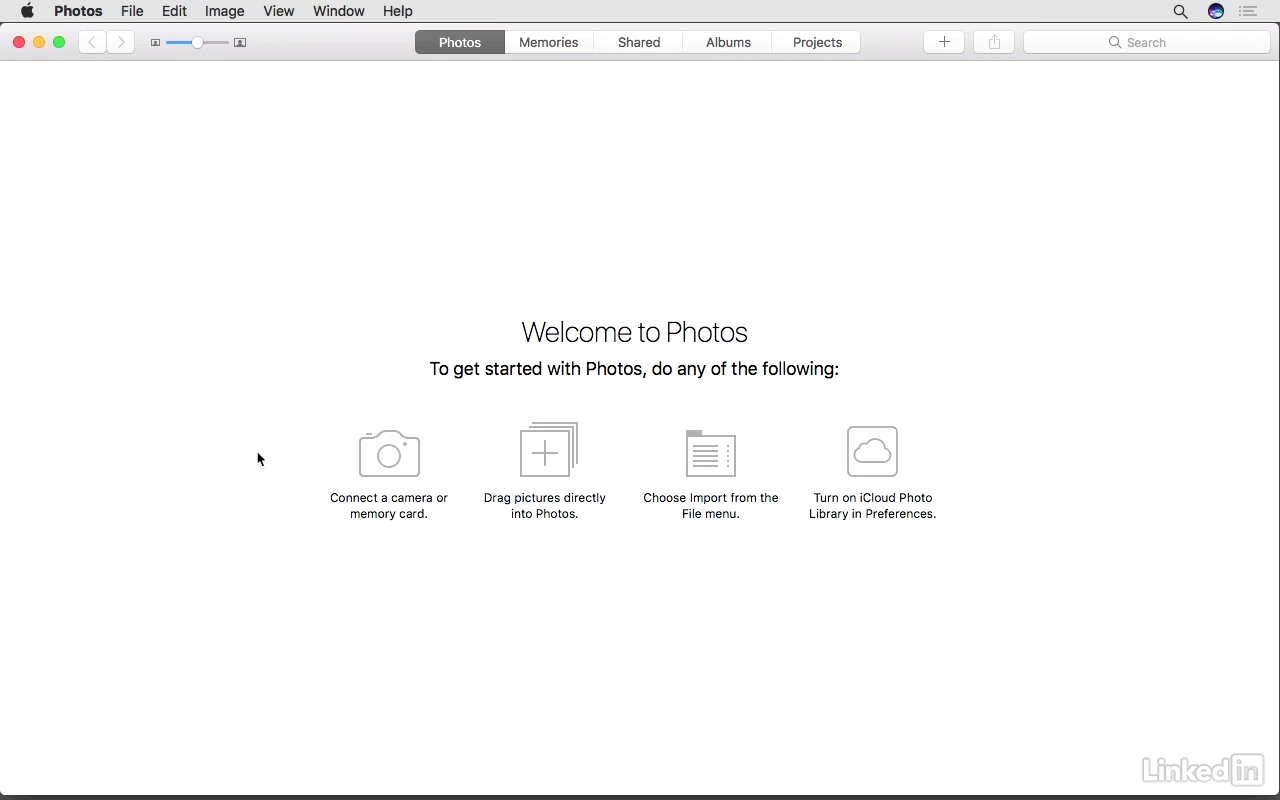The image size is (1280, 800).
Task: Open the Apple menu
Action: click(x=27, y=11)
